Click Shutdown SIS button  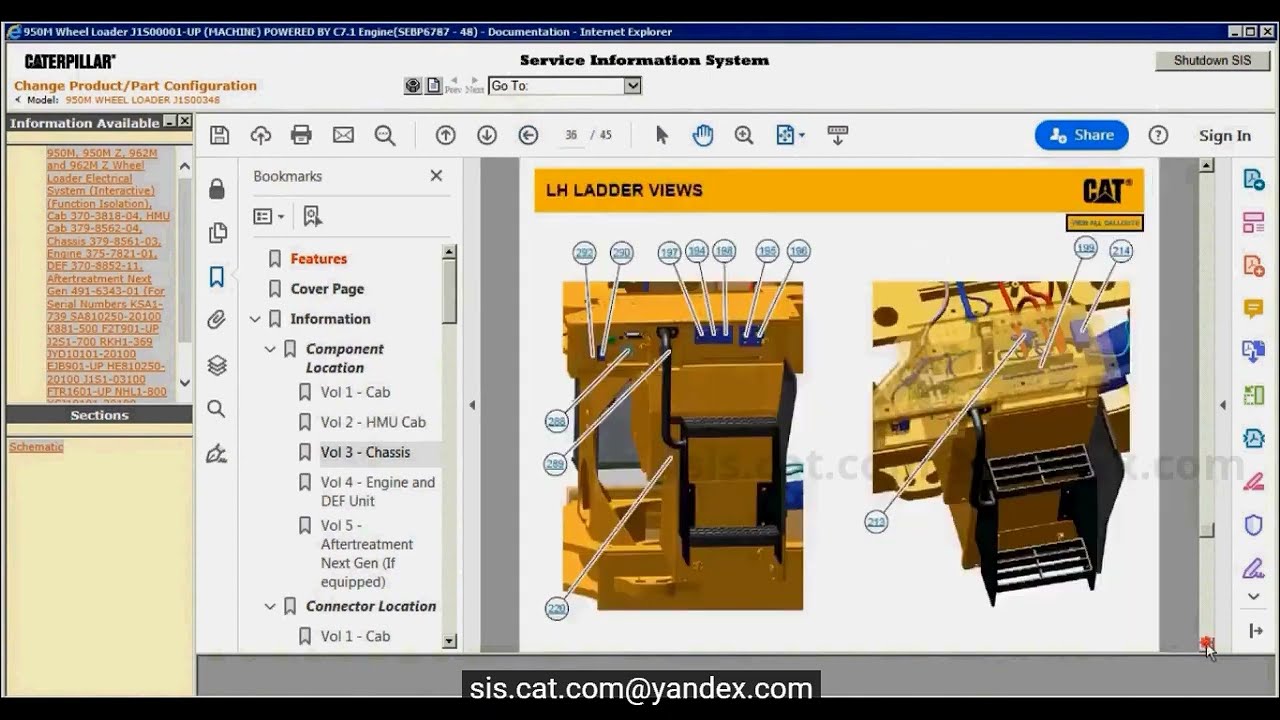[x=1212, y=60]
